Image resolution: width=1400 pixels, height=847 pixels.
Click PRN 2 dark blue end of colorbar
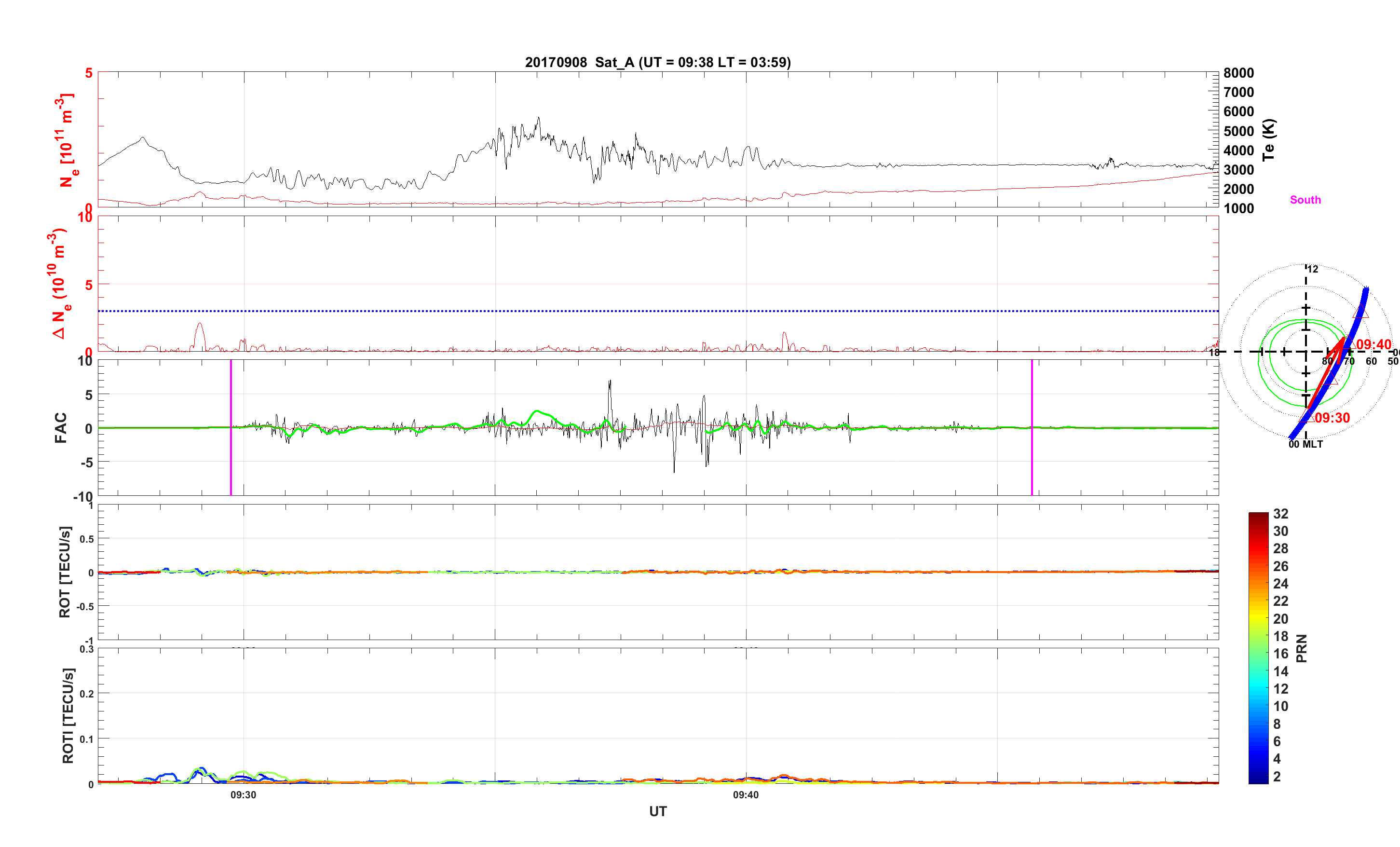(x=1258, y=777)
